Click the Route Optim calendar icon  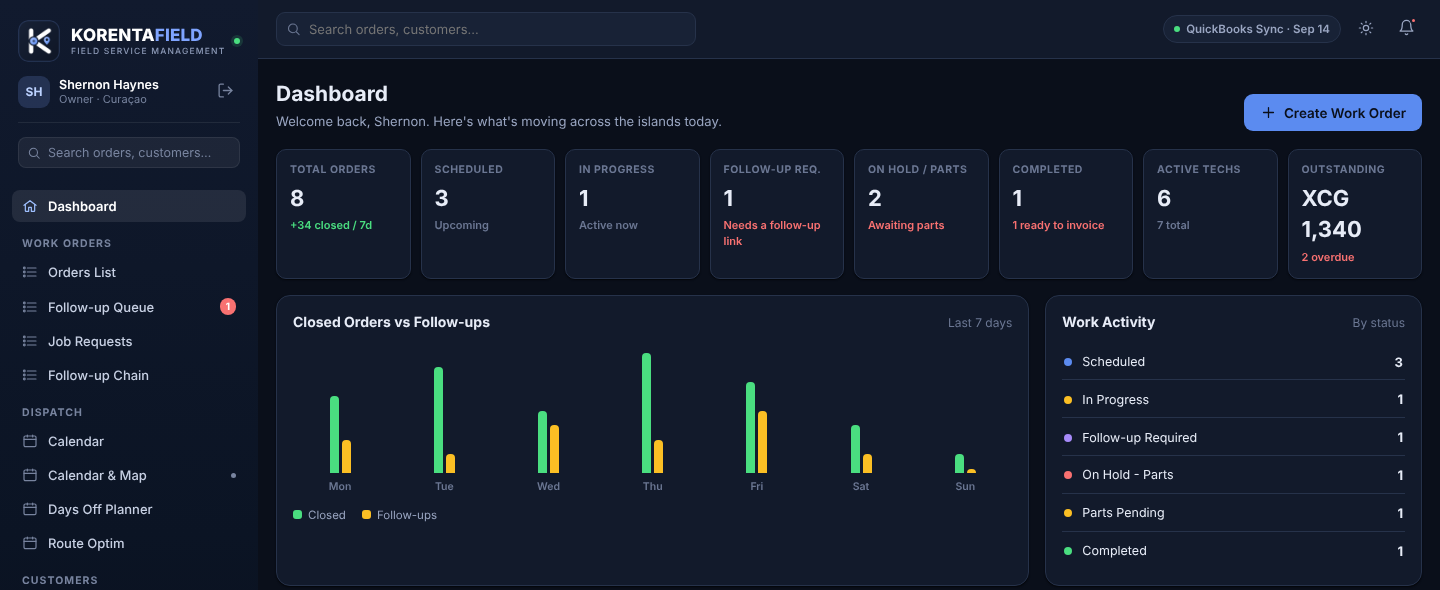[29, 543]
